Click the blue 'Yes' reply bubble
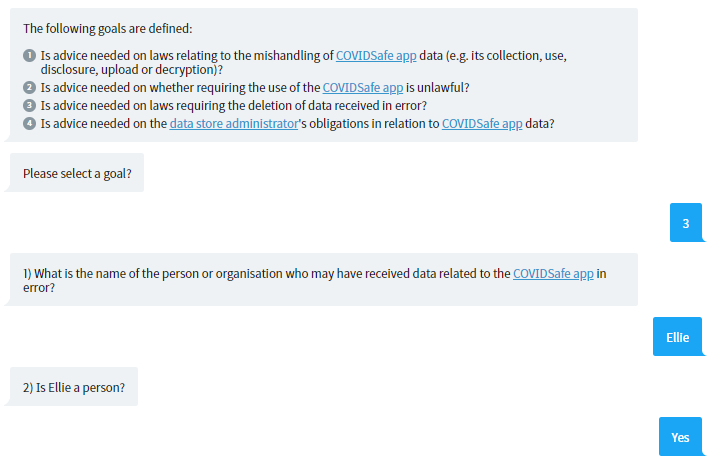 point(680,437)
